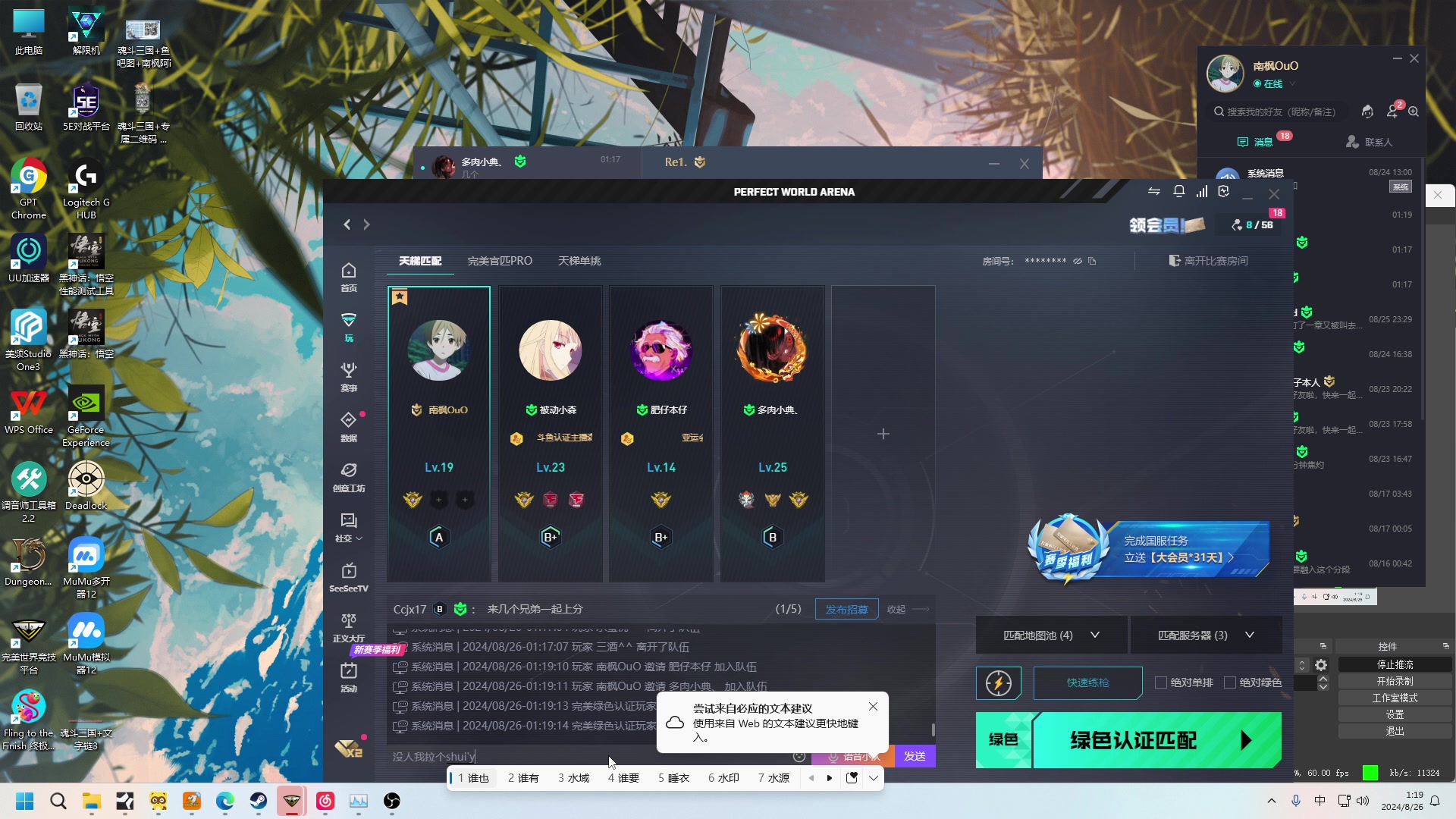Open SeeSeeTV from the sidebar
This screenshot has height=819, width=1456.
[x=348, y=576]
